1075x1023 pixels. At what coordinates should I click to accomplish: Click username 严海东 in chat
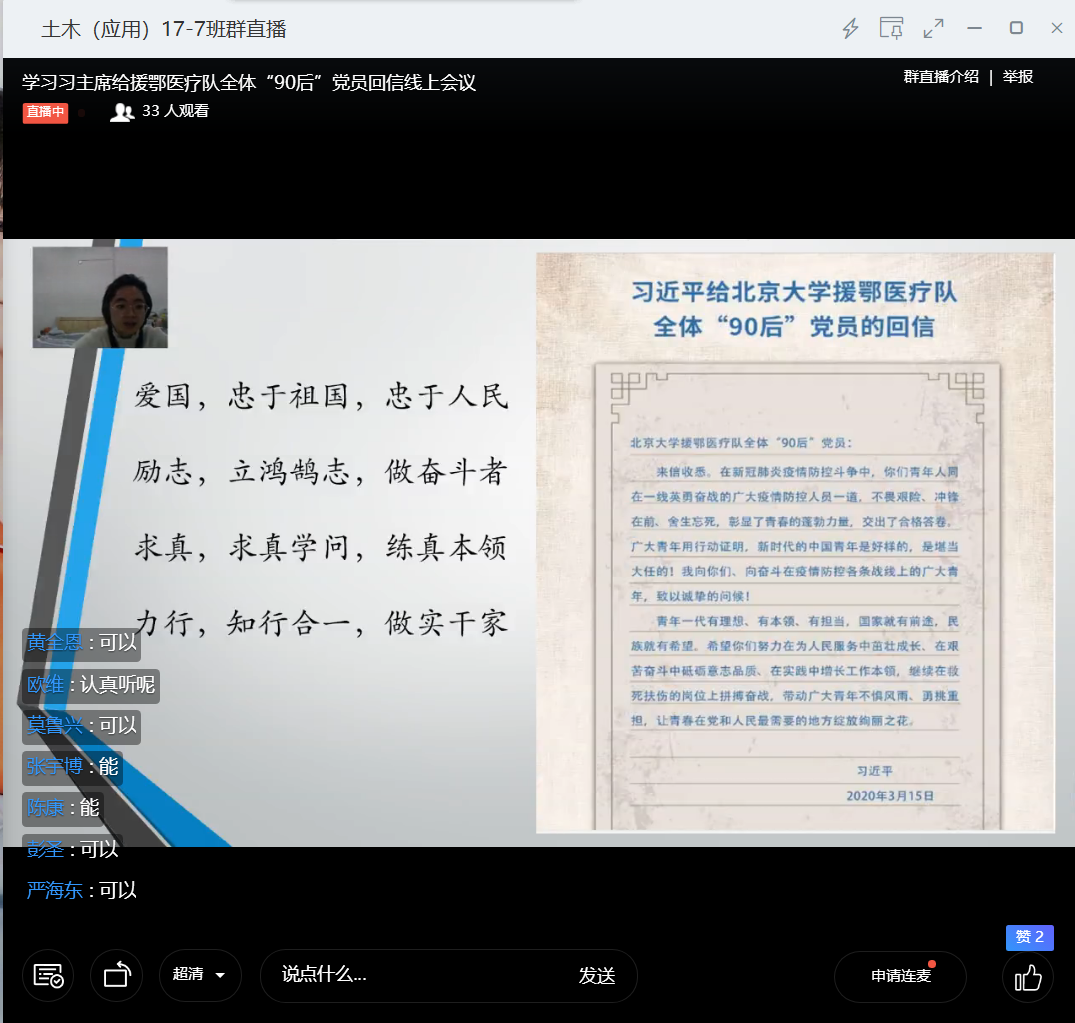pos(55,890)
